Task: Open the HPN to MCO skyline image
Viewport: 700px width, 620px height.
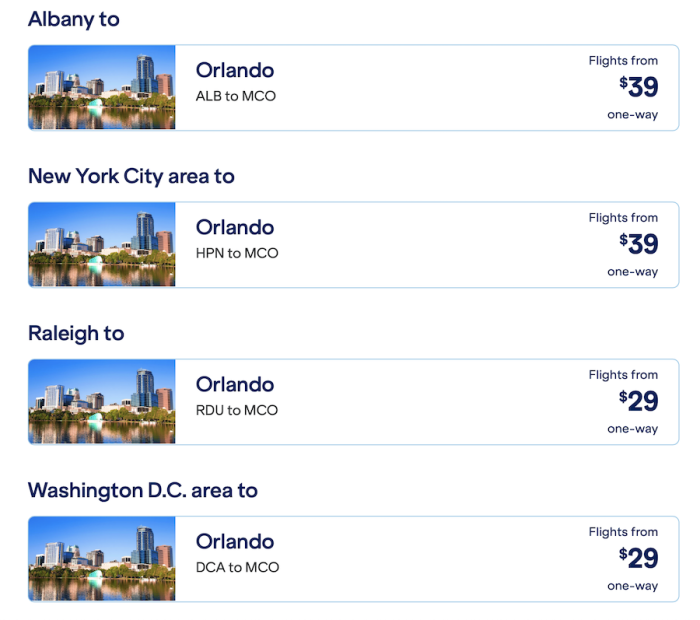Action: [102, 245]
